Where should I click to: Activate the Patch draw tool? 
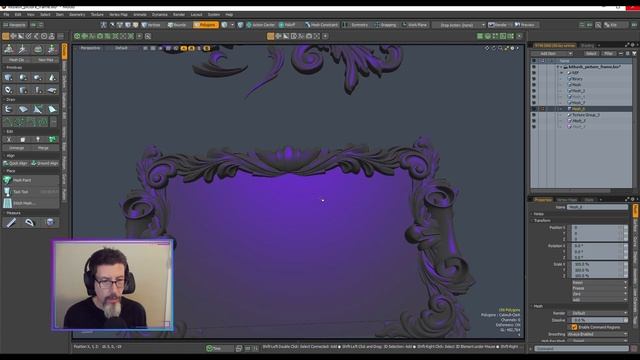[23, 109]
